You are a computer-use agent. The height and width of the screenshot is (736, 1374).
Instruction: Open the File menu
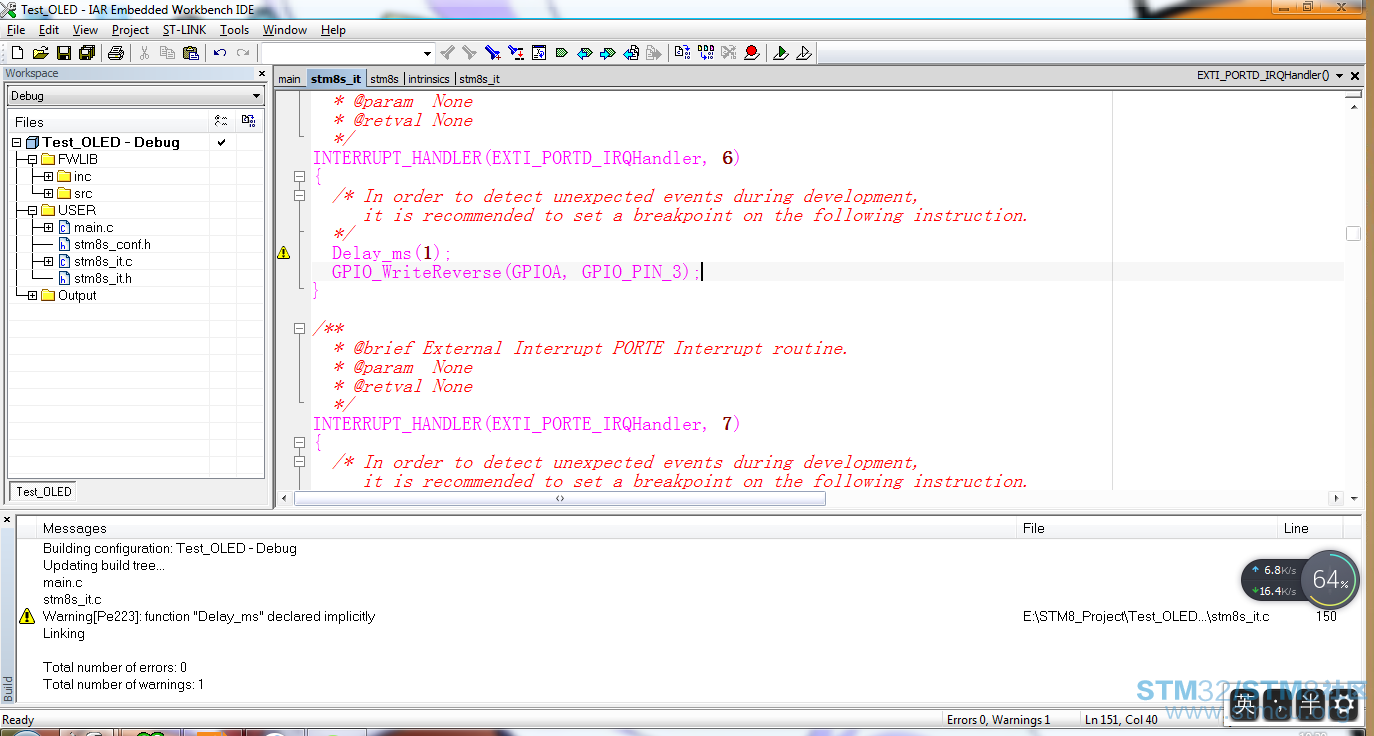[x=16, y=30]
